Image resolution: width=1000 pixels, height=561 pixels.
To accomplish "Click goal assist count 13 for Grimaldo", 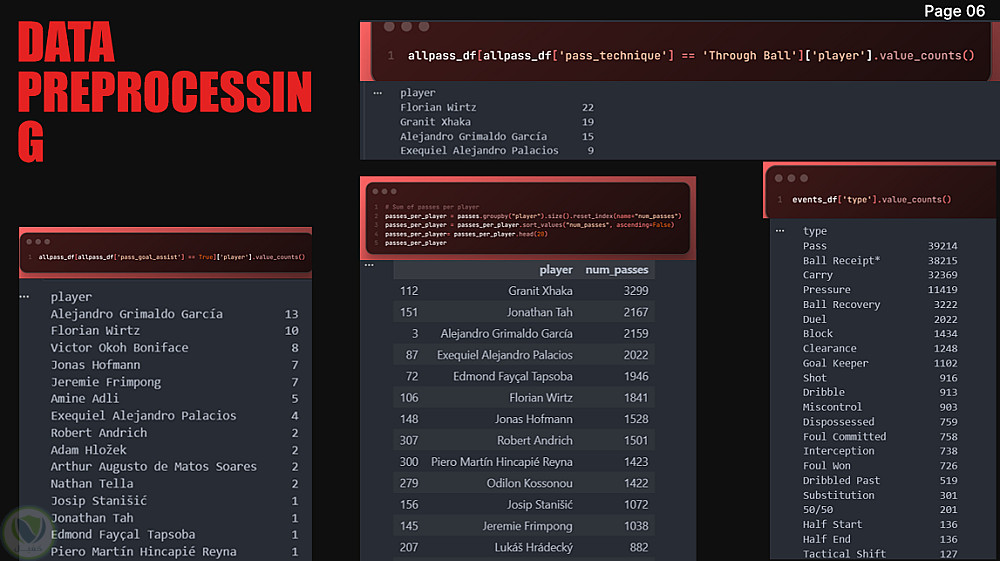I will coord(291,314).
